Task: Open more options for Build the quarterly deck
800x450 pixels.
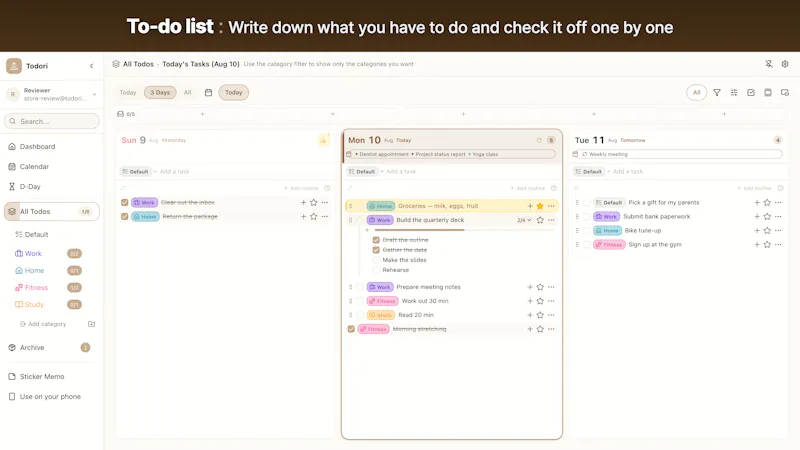Action: click(551, 220)
